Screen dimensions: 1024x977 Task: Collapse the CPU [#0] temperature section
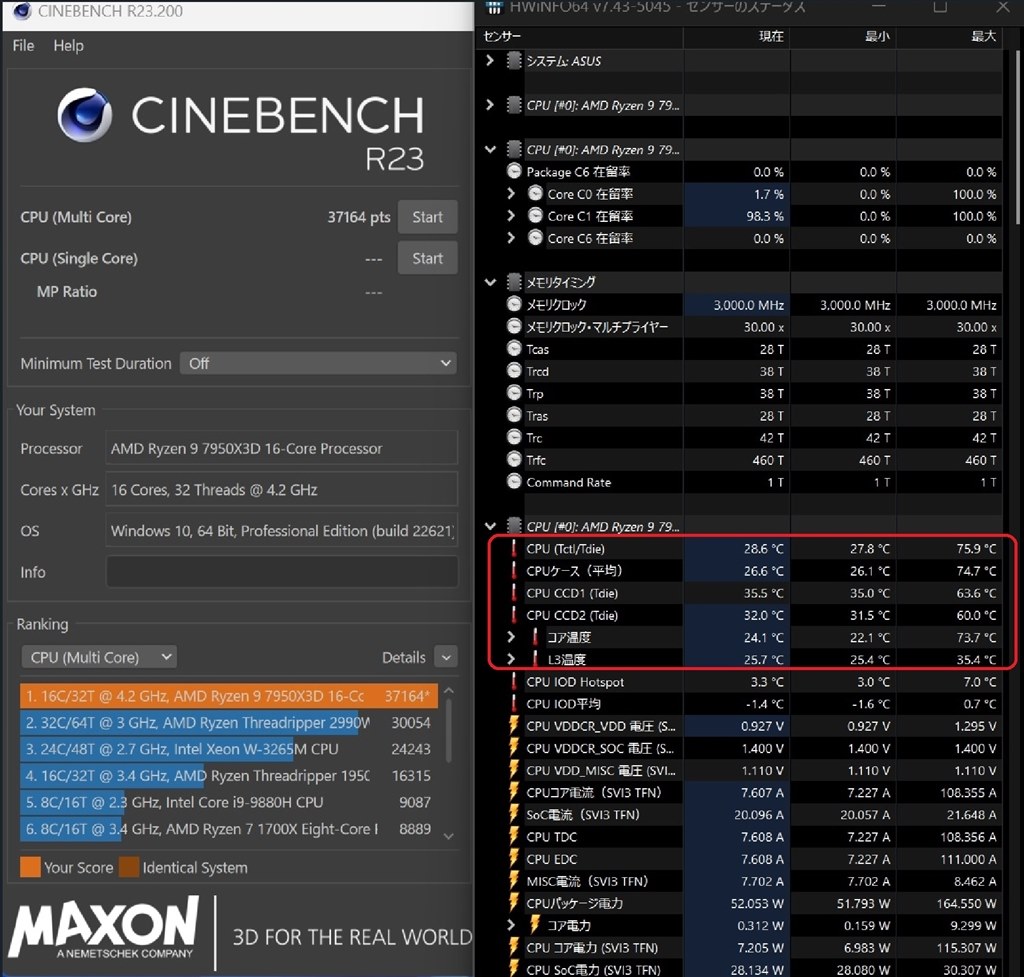(x=490, y=526)
